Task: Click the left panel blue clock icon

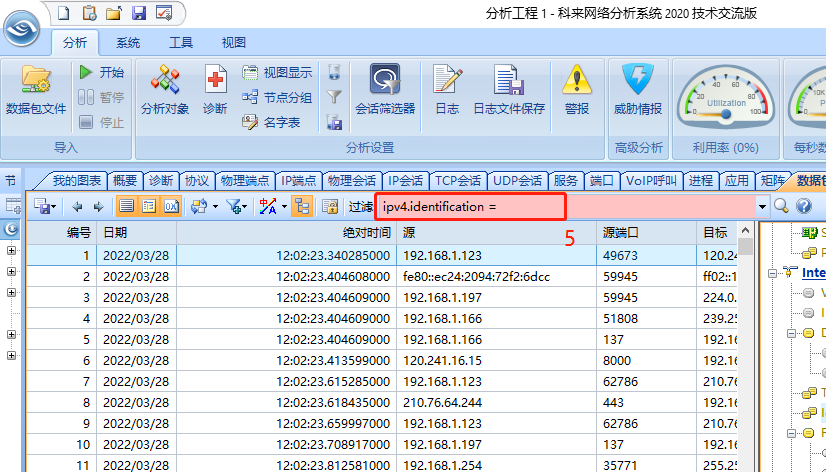Action: tap(11, 229)
